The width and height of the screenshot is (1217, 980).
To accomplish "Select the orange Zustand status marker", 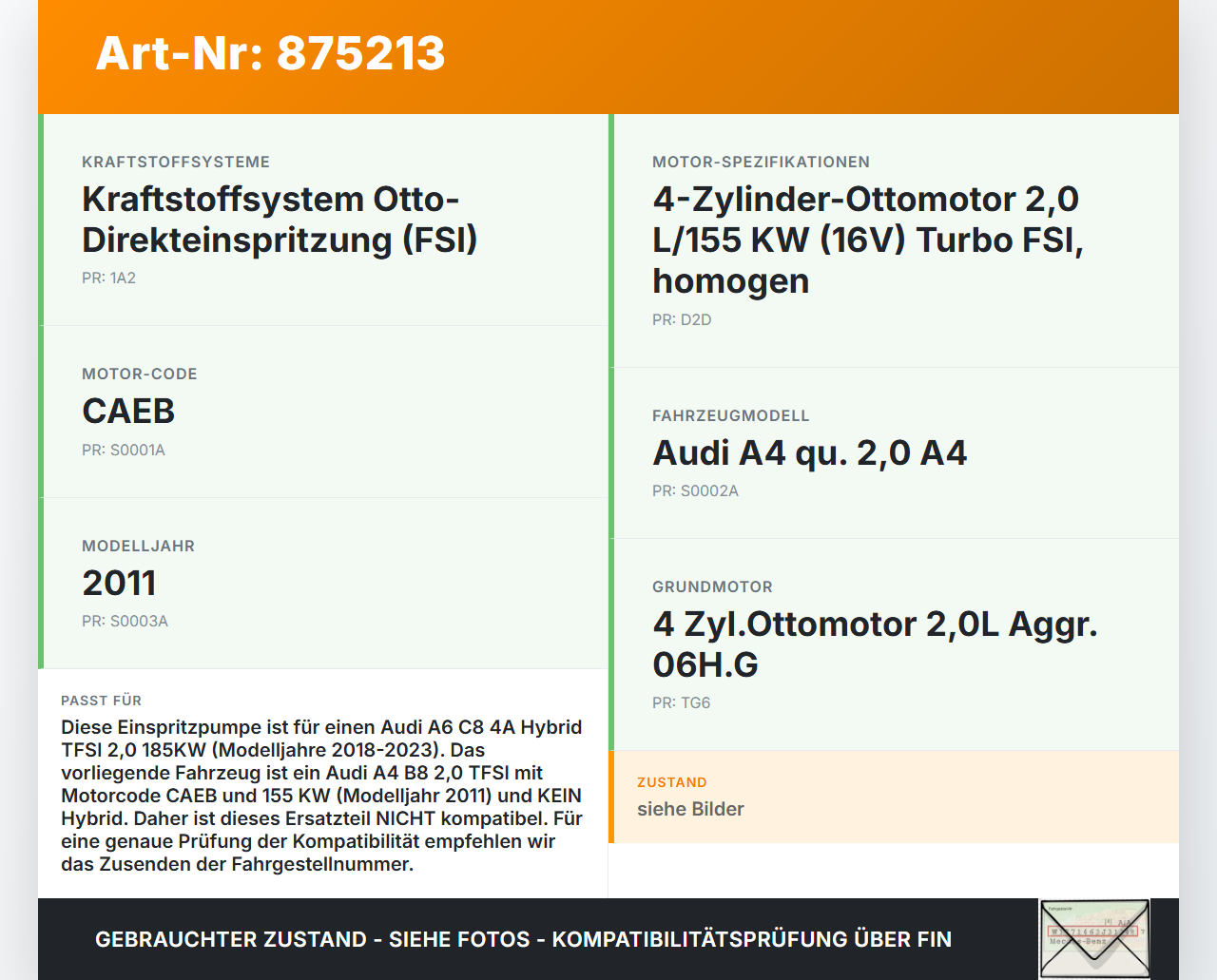I will [x=612, y=797].
